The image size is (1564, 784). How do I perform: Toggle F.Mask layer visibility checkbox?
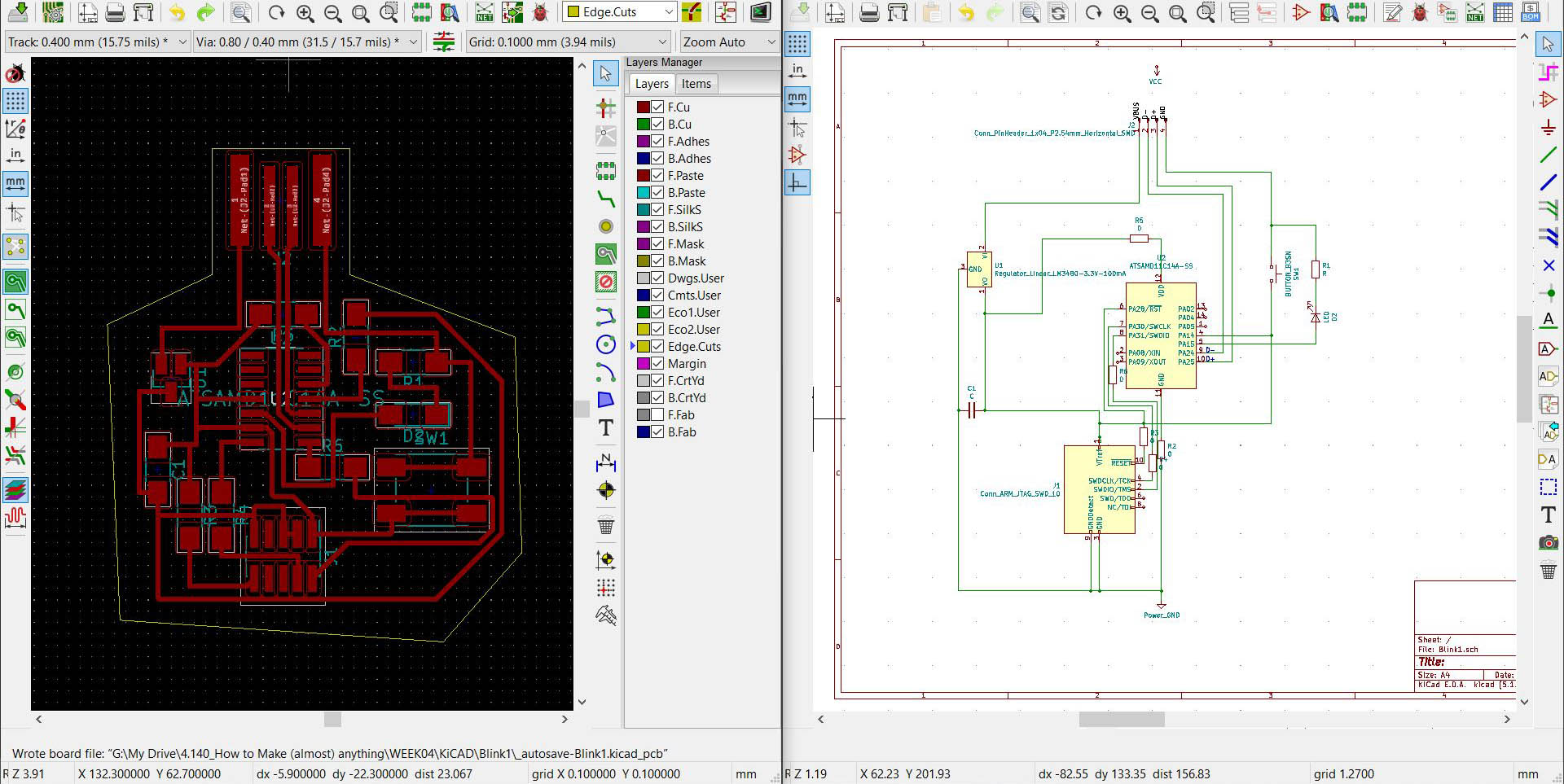657,243
